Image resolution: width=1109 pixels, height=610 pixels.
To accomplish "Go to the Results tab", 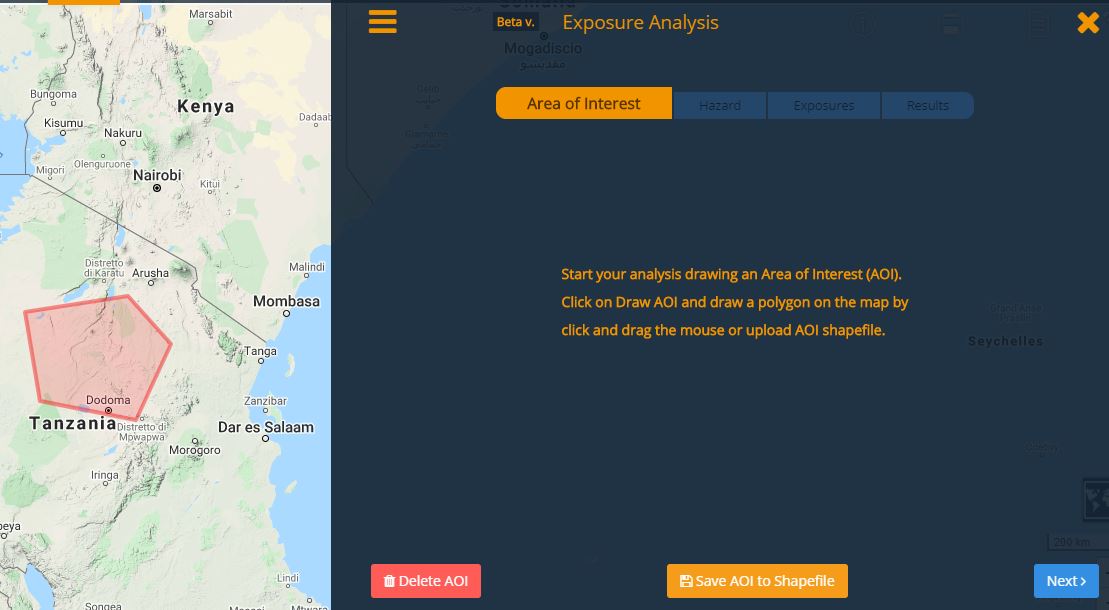I will [x=927, y=106].
